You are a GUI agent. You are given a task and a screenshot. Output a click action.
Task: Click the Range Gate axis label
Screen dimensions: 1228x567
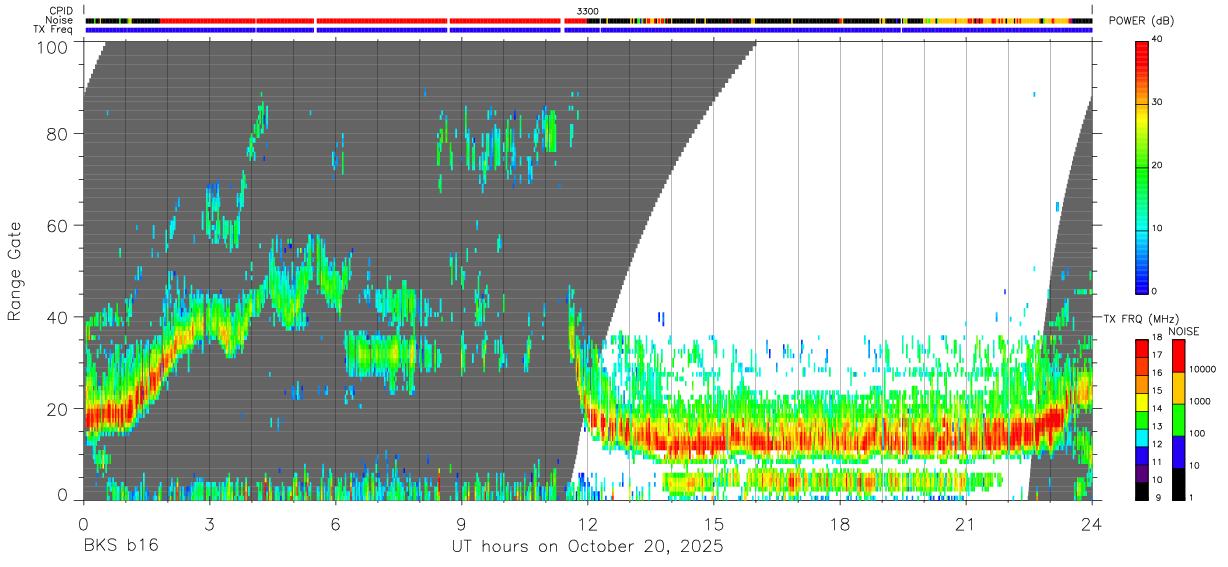(x=15, y=271)
